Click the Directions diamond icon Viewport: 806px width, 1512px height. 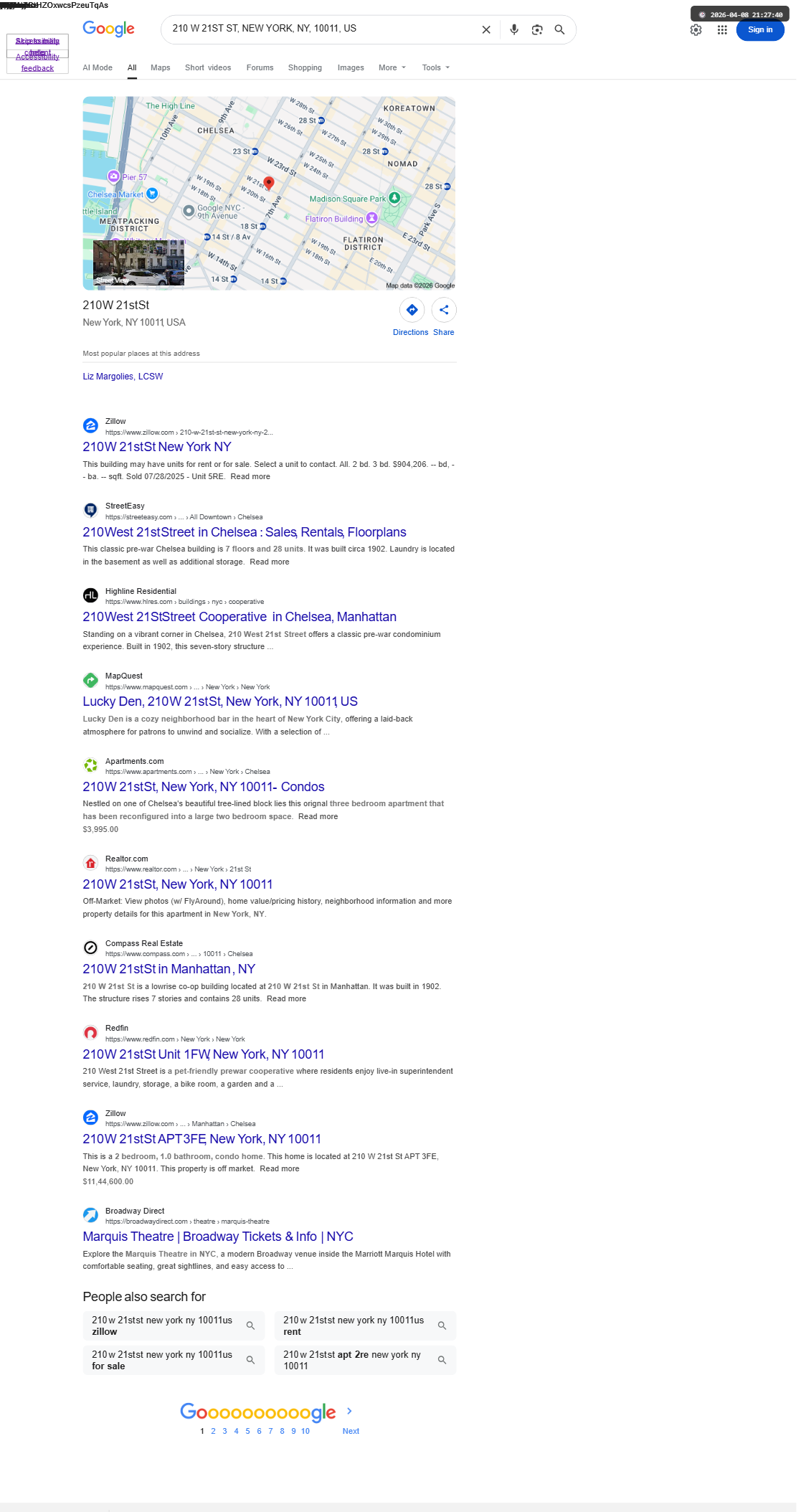[412, 310]
